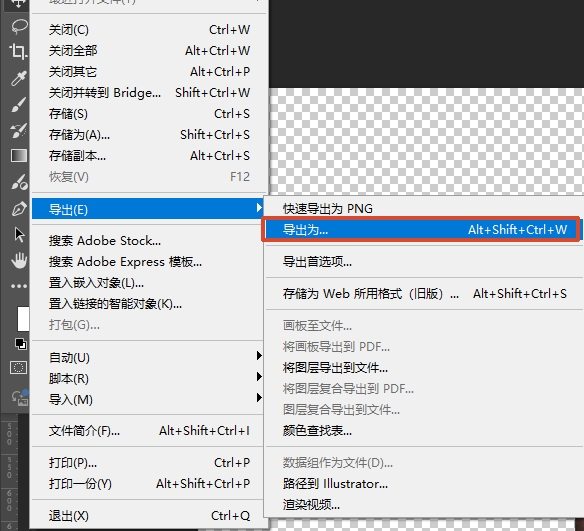The width and height of the screenshot is (584, 531).
Task: Click 画板至文件... submenu item
Action: (424, 326)
